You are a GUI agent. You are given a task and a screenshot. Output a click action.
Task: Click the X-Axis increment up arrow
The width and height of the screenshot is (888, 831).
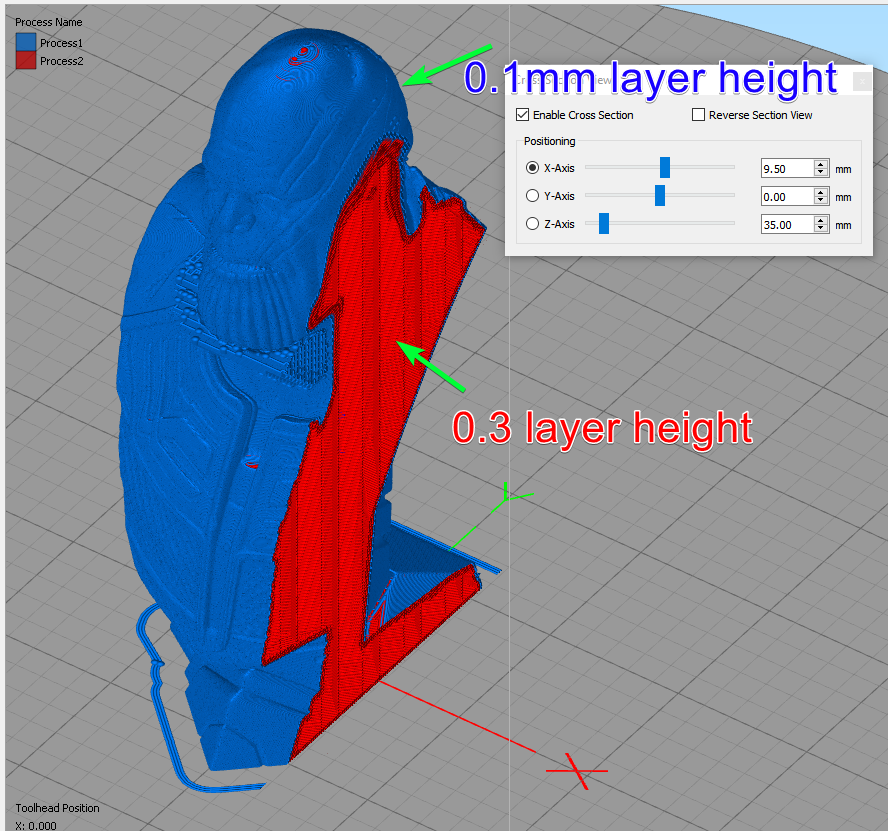coord(821,164)
